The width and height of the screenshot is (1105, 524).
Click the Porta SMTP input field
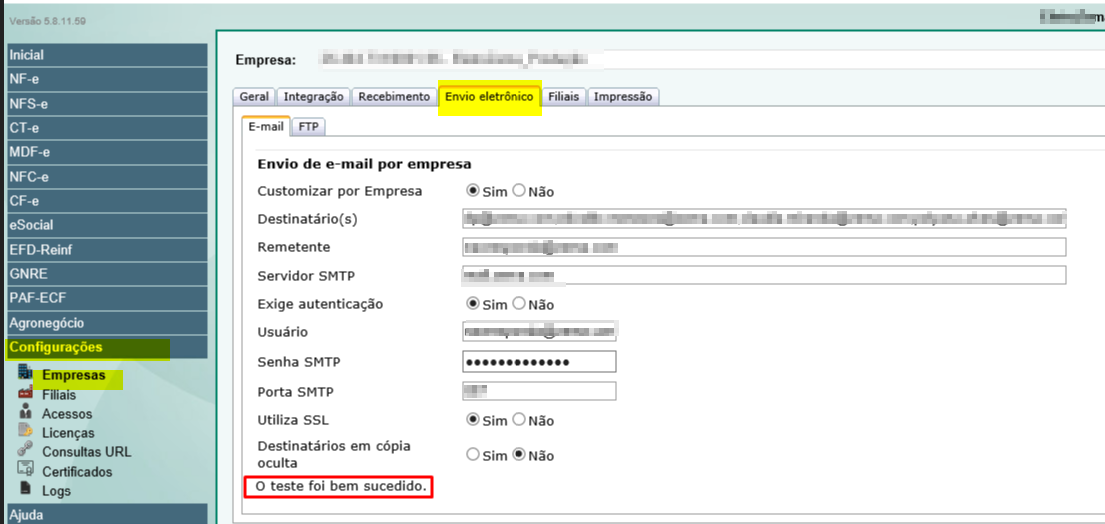[539, 391]
